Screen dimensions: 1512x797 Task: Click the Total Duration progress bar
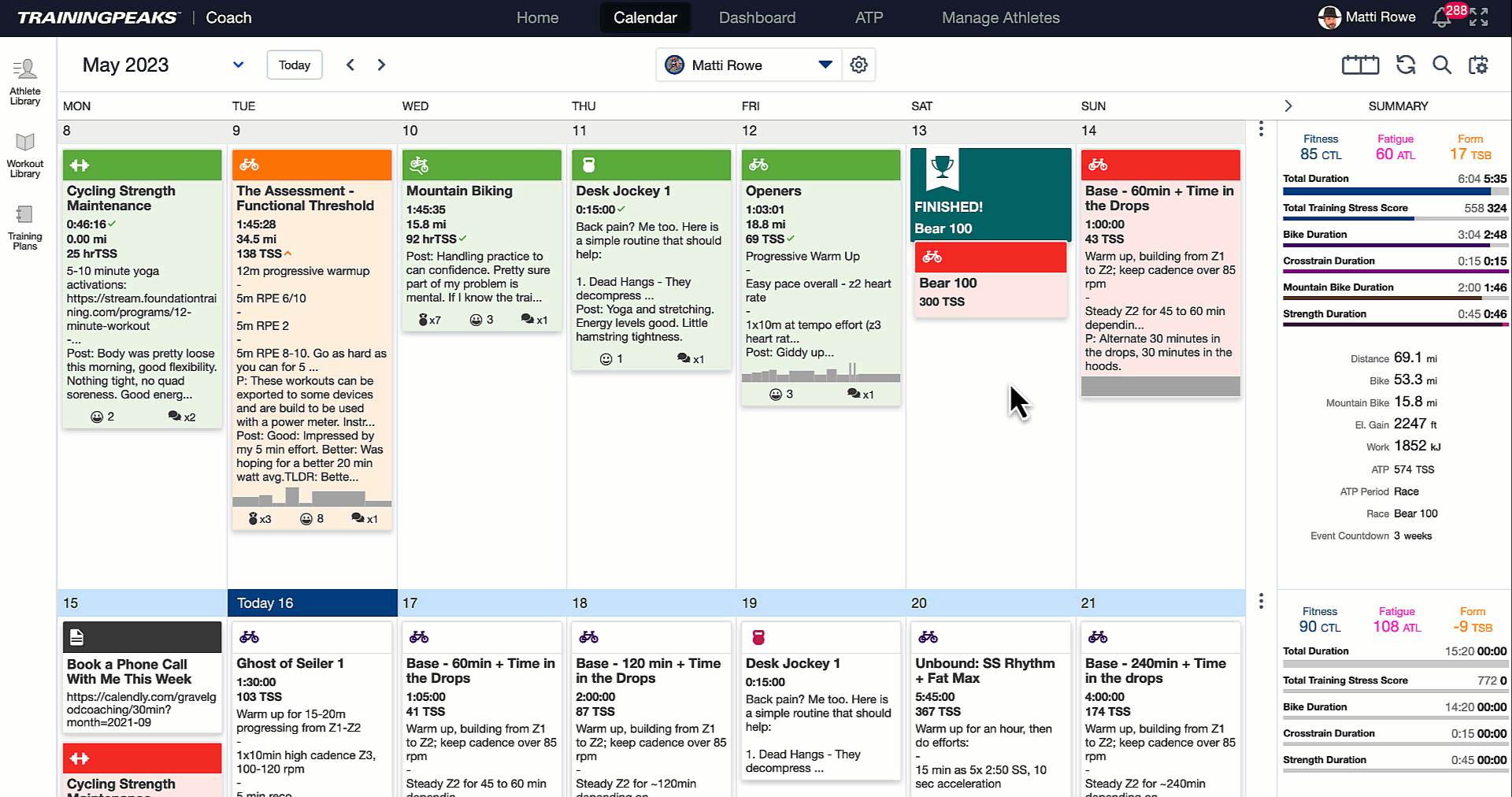click(x=1394, y=191)
